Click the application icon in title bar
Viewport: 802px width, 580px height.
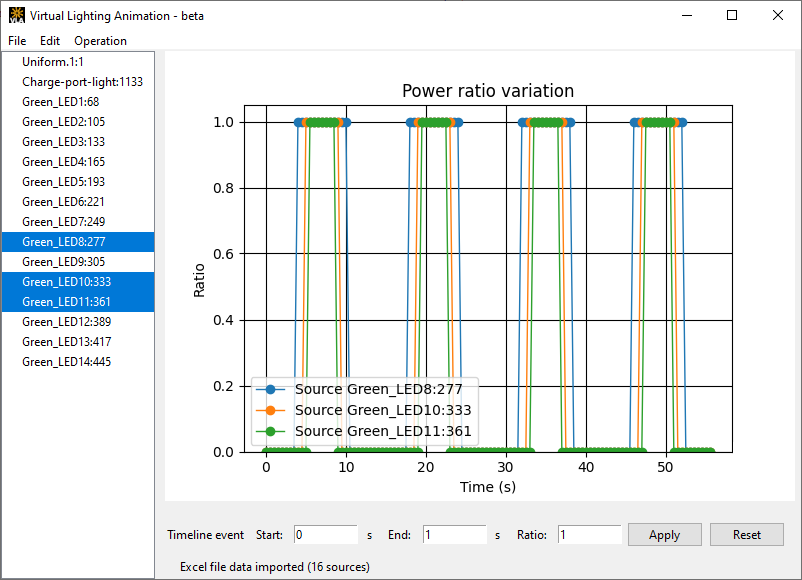17,15
